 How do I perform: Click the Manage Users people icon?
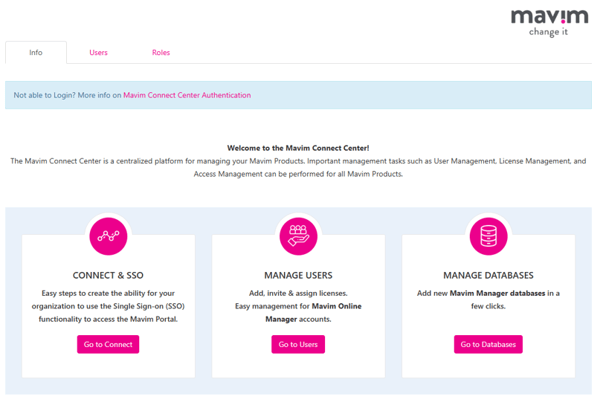coord(298,236)
